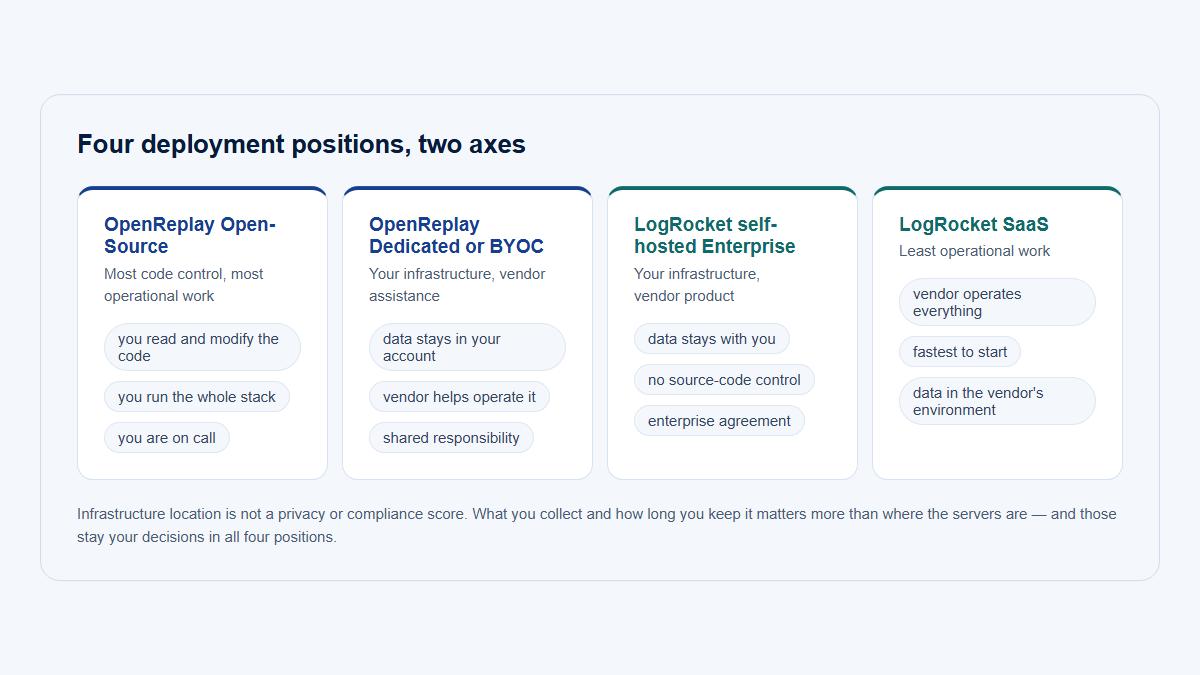Click the 'you are on call' pill

167,438
